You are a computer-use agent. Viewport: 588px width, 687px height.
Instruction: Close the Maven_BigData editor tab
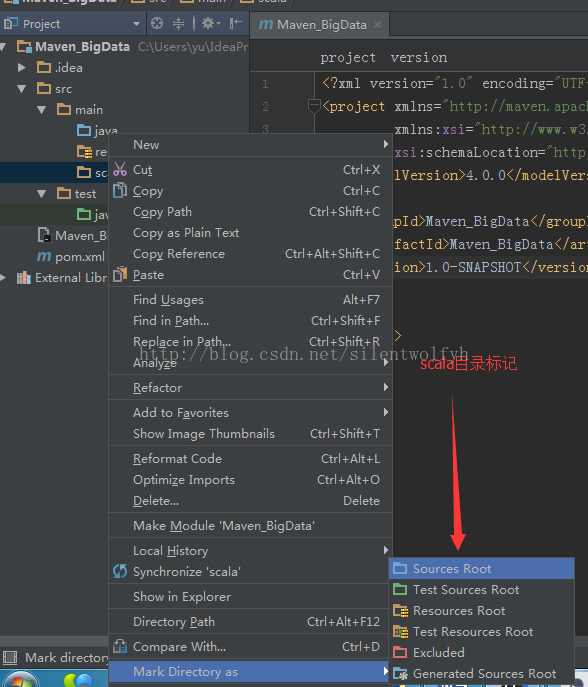click(x=377, y=25)
